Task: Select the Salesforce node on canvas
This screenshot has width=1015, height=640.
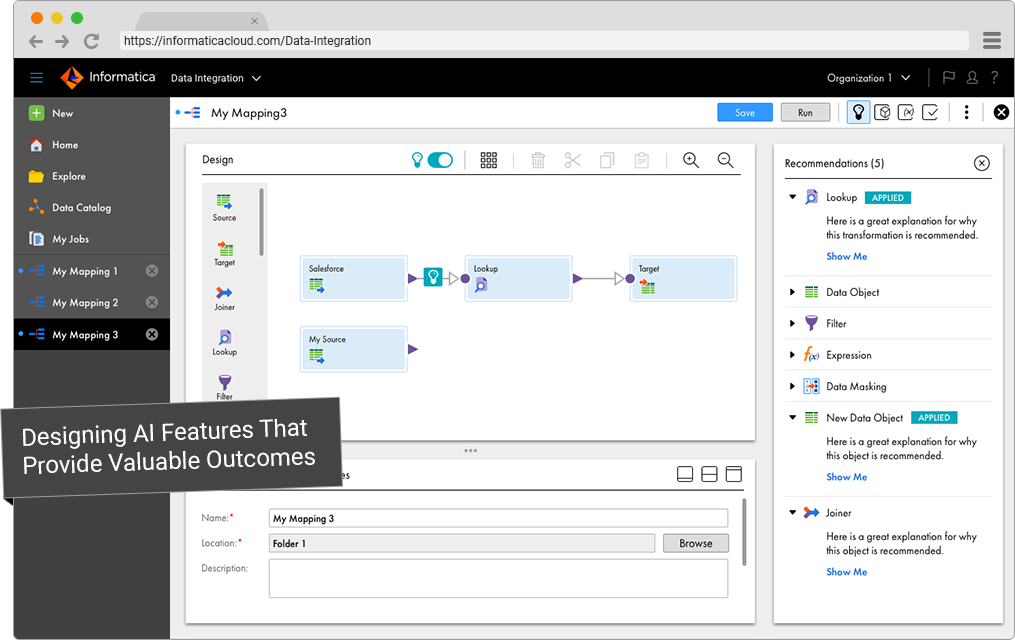Action: click(x=353, y=278)
